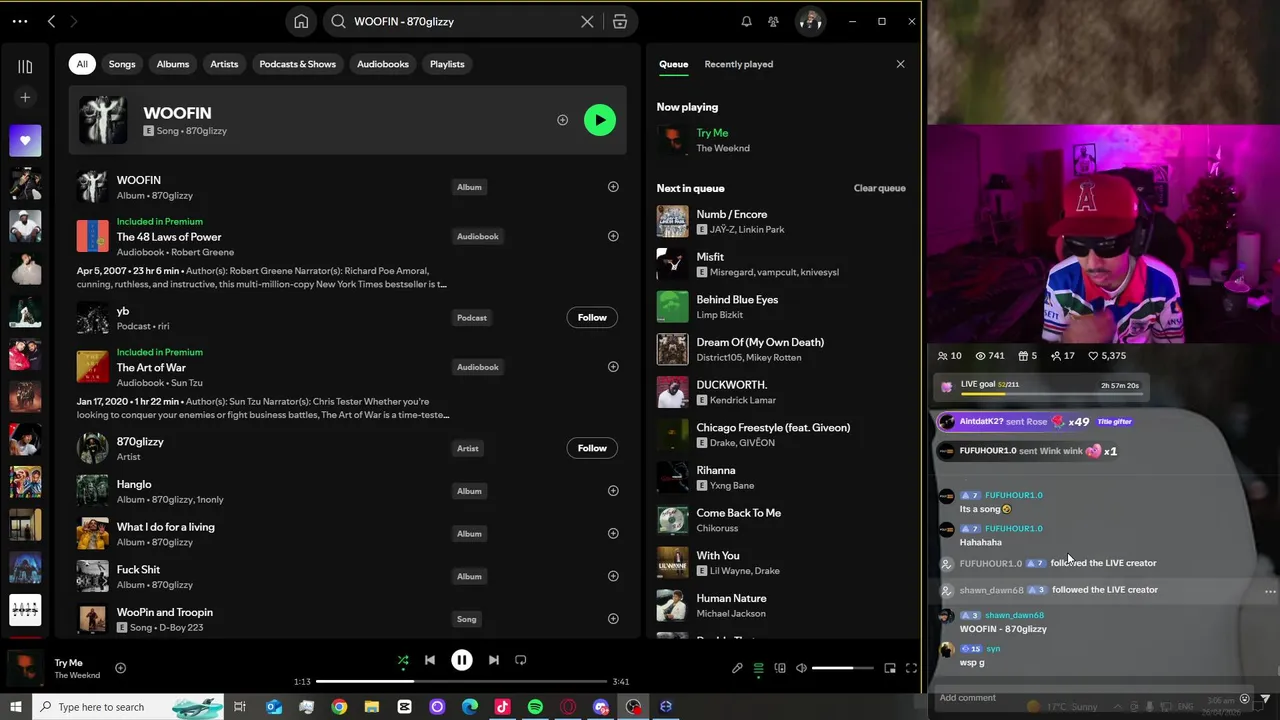The image size is (1280, 720).
Task: Filter search results by Songs
Action: 122,64
